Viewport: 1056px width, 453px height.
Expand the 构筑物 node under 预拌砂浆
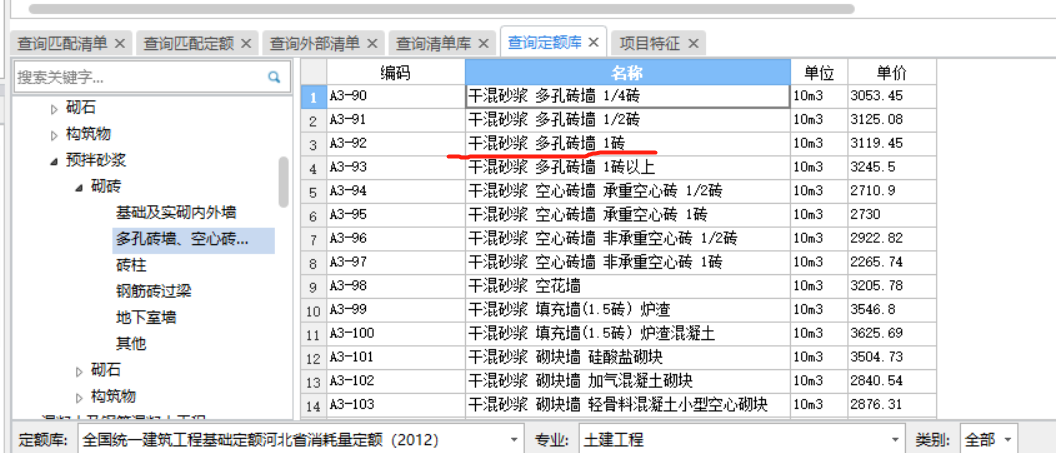(79, 397)
